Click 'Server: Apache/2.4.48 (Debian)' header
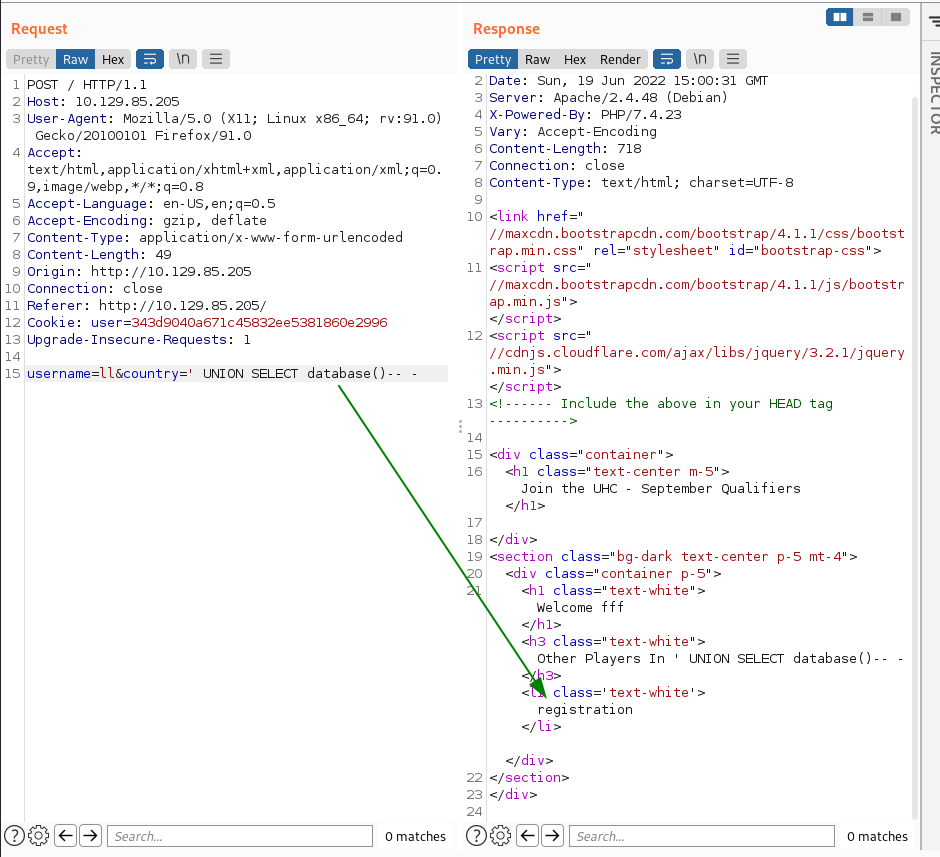 click(608, 98)
